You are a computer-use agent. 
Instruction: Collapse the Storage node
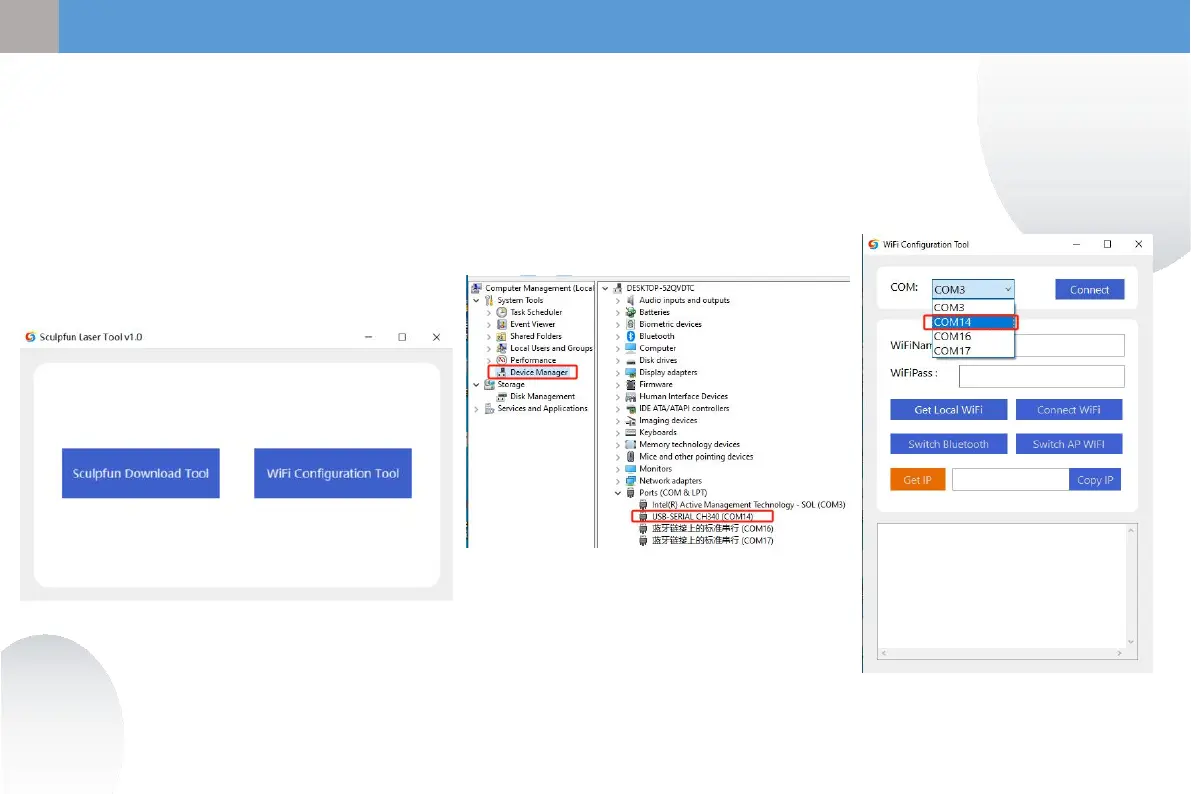point(477,384)
